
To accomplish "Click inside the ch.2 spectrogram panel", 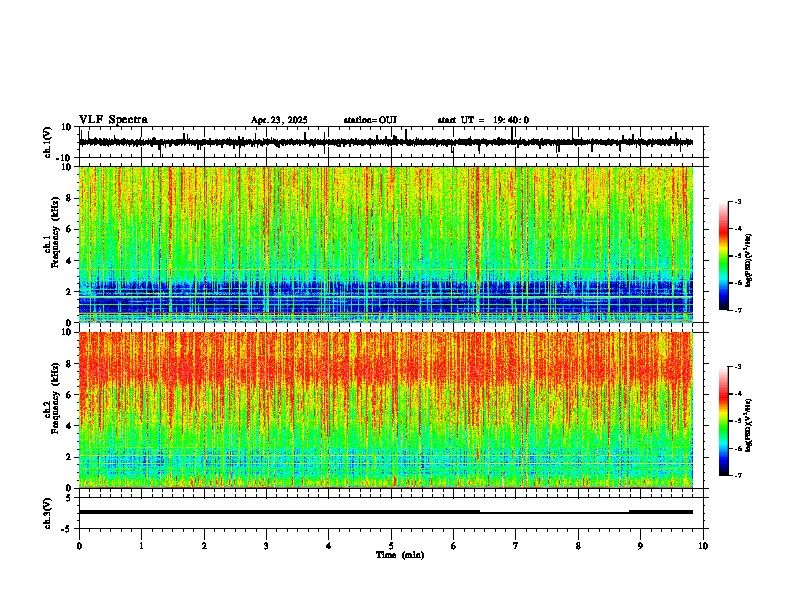I will coord(386,410).
